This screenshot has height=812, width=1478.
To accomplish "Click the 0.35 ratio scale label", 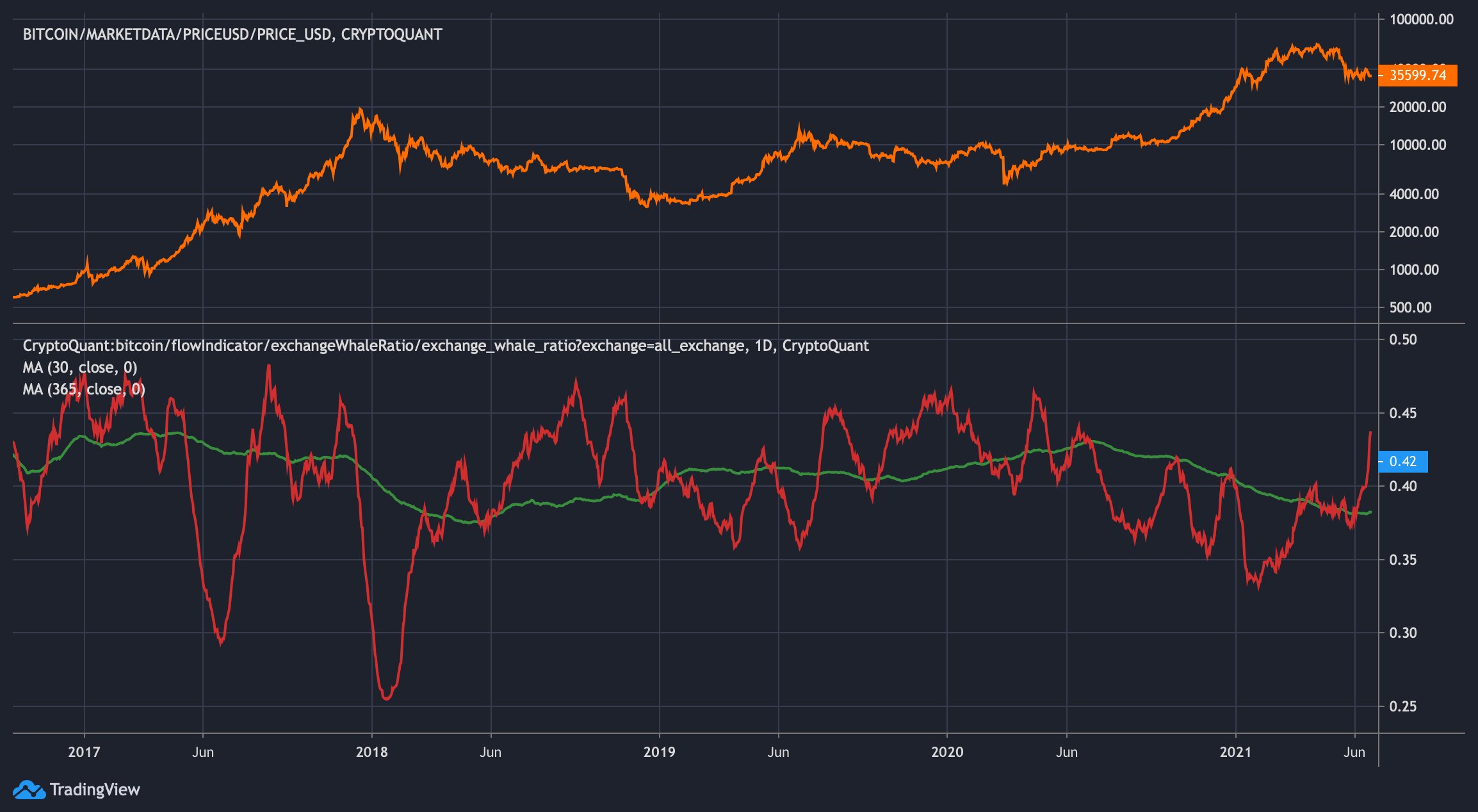I will [x=1403, y=560].
